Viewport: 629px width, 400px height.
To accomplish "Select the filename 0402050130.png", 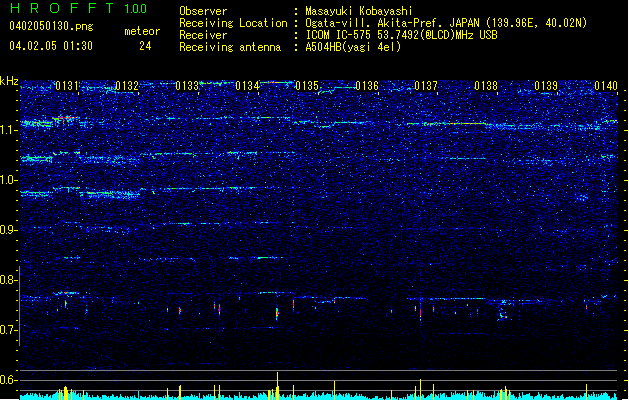I will (51, 26).
